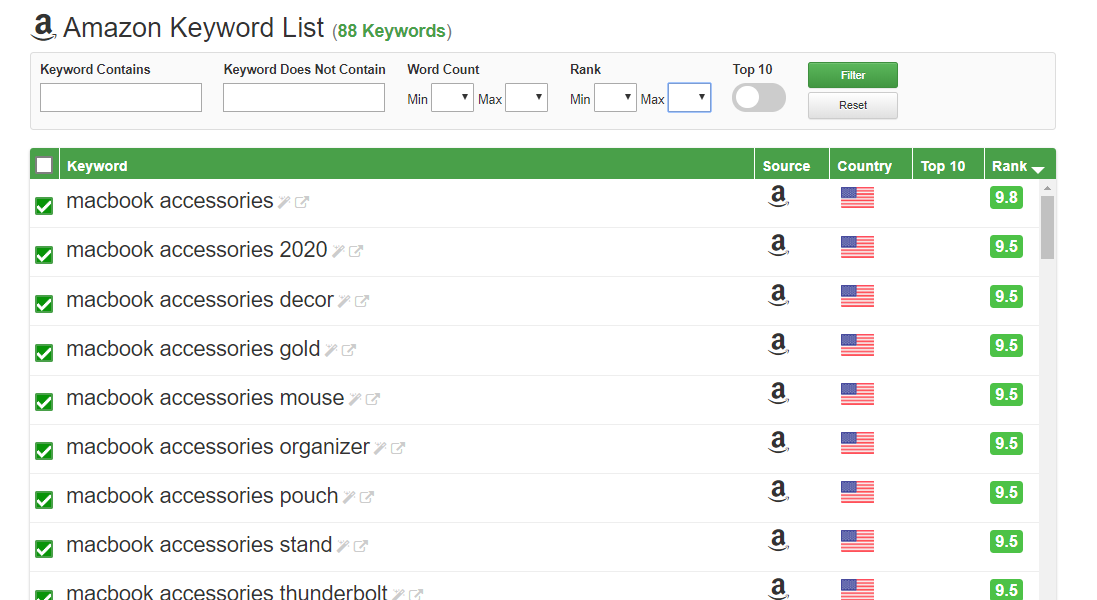Image resolution: width=1097 pixels, height=600 pixels.
Task: Click the edit pencil icon beside 'macbook accessories decor'
Action: (x=344, y=301)
